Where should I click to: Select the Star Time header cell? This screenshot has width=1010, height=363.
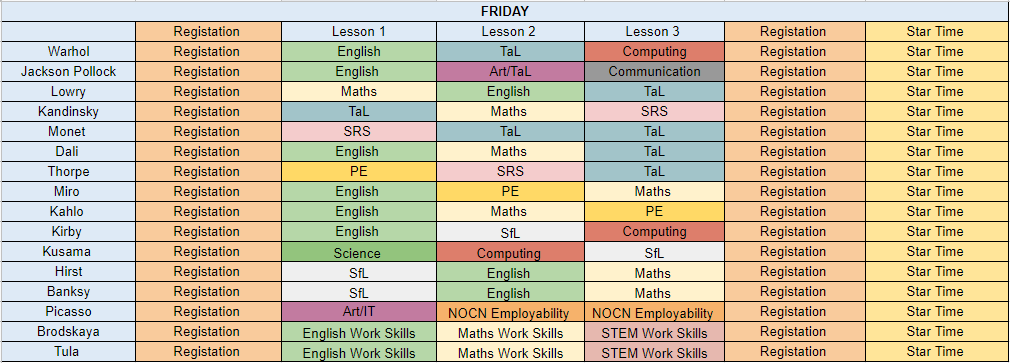(937, 32)
